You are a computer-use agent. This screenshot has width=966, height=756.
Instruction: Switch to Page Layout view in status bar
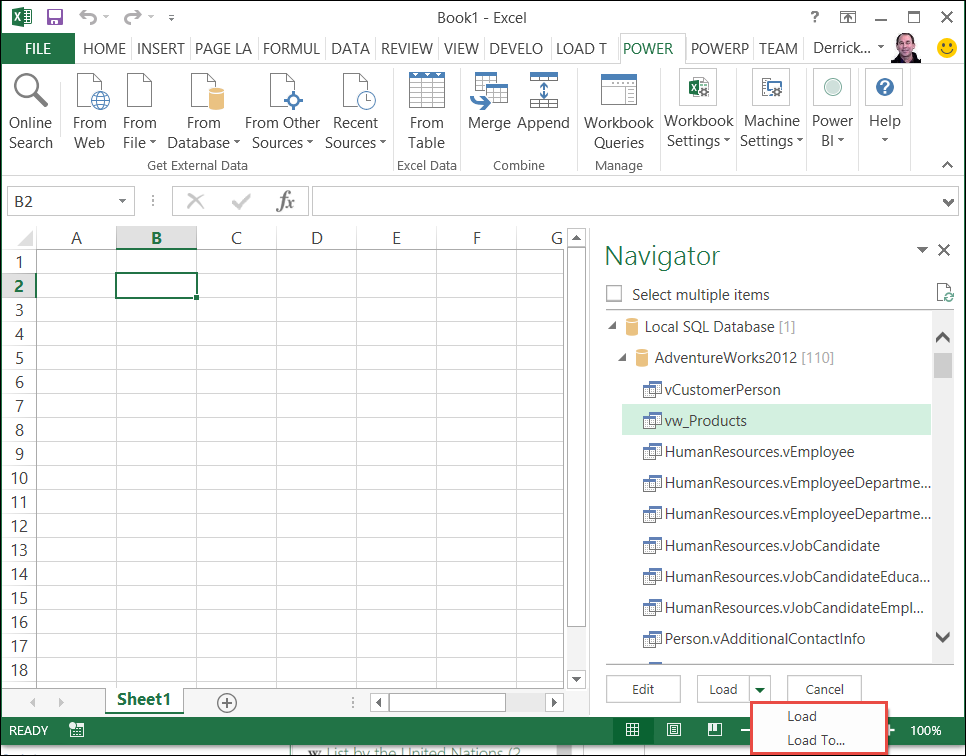point(674,730)
